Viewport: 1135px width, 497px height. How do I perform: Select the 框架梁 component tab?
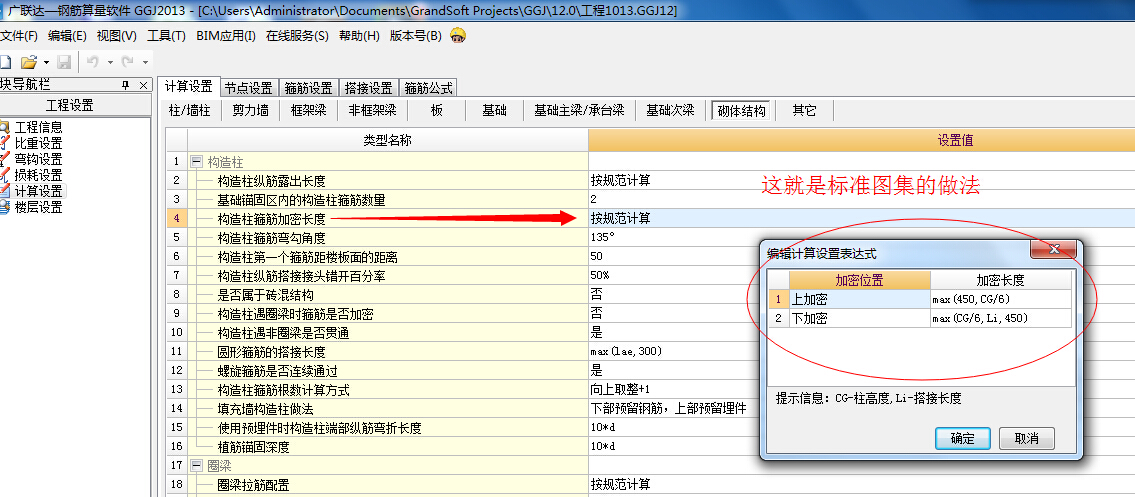tap(308, 111)
